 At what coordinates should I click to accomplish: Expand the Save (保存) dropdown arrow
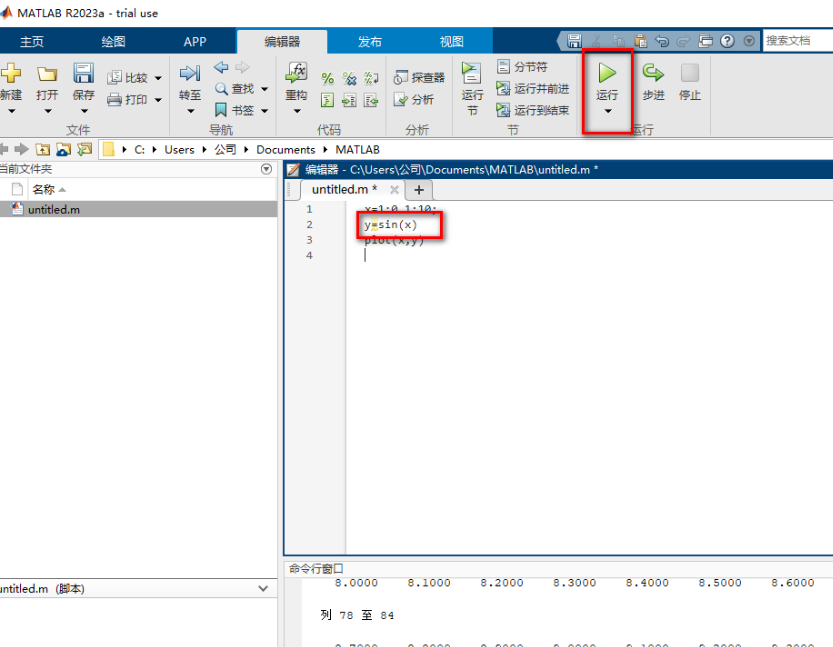[x=84, y=111]
